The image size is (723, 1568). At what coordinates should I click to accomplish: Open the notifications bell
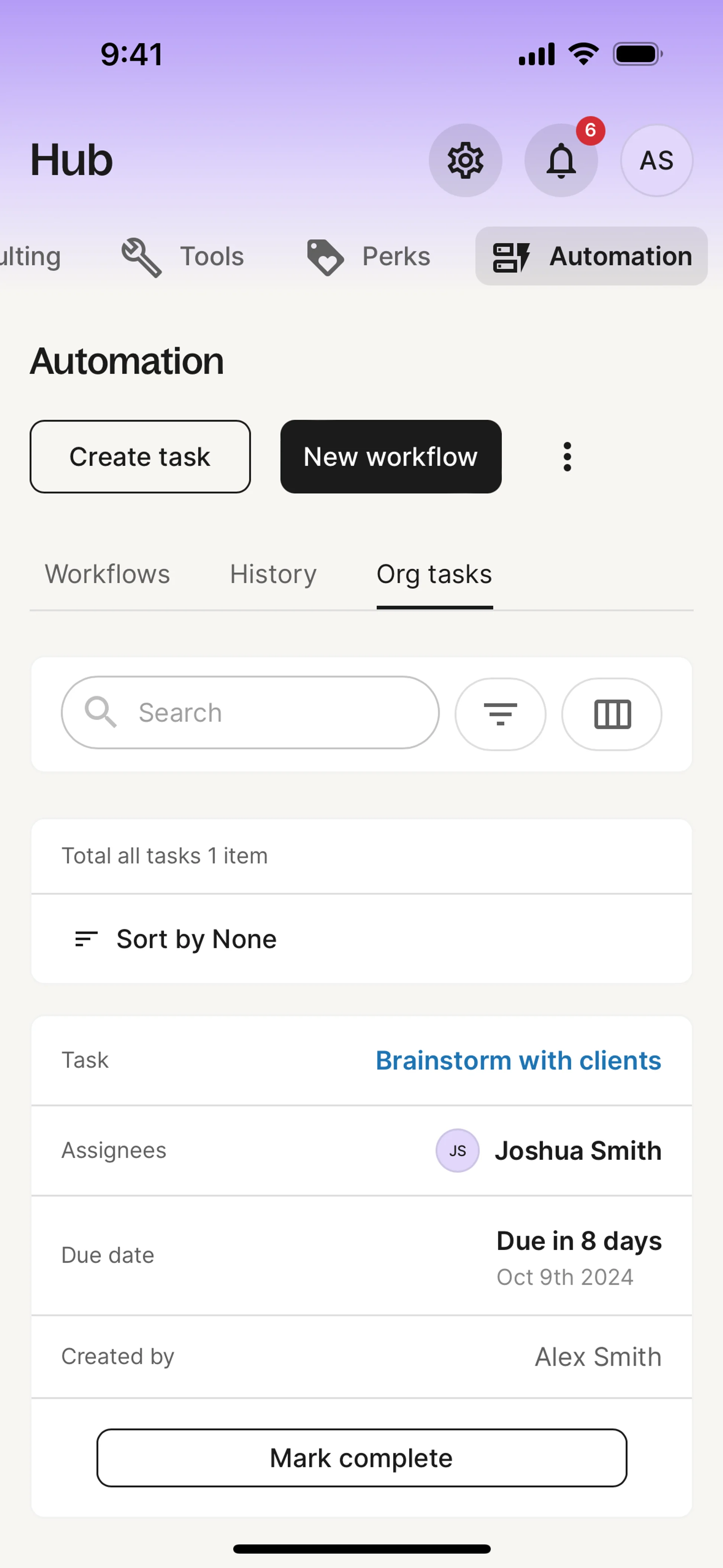560,160
